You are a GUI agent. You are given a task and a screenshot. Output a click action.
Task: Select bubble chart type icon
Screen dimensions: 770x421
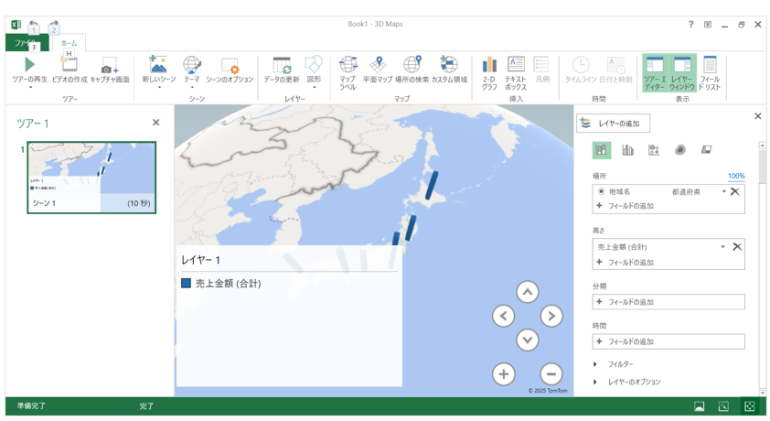point(654,150)
